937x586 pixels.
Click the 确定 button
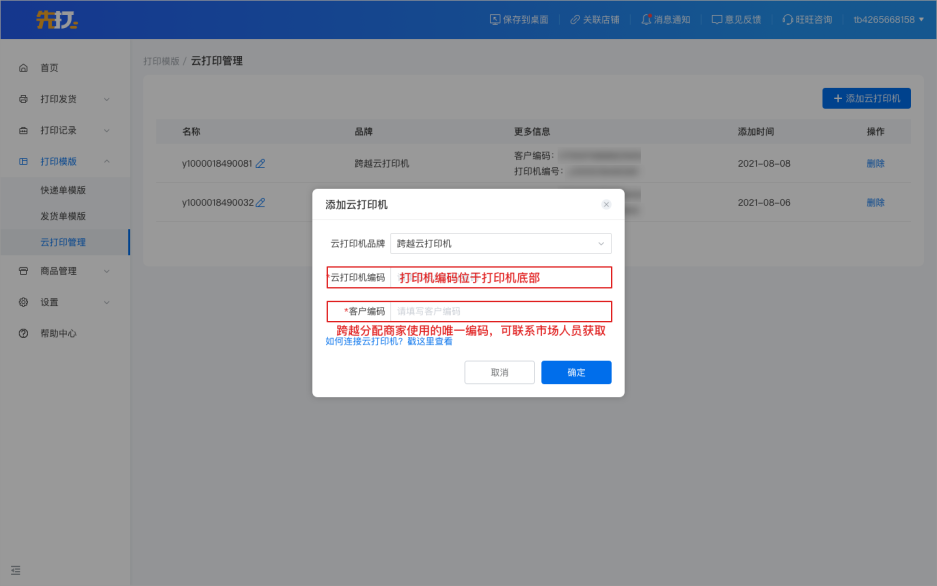pyautogui.click(x=576, y=372)
